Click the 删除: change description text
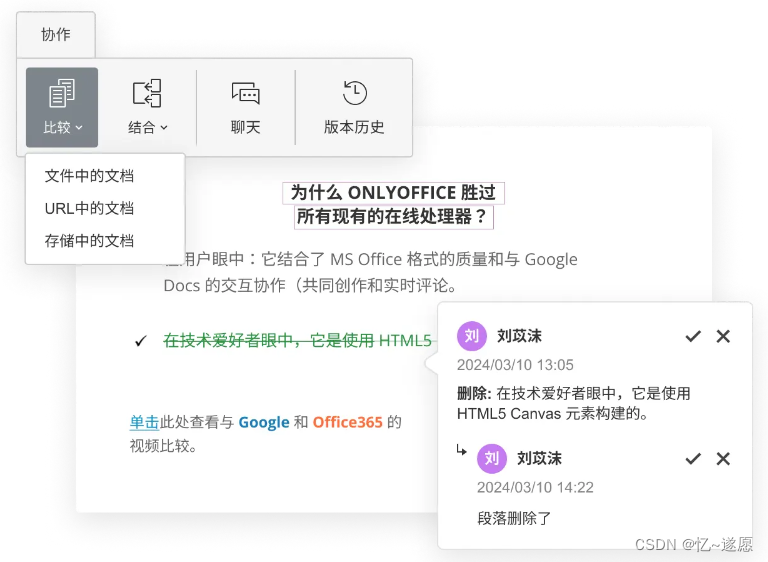768x562 pixels. coord(574,403)
